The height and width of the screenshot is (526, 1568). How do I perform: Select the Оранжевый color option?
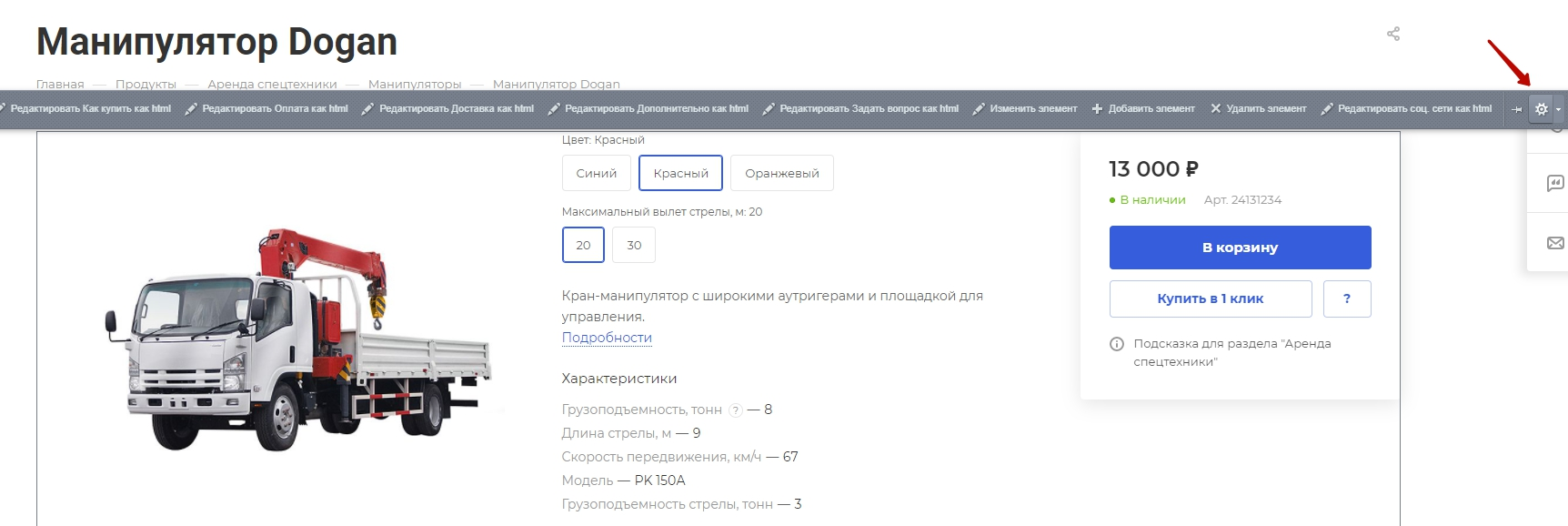pos(782,173)
